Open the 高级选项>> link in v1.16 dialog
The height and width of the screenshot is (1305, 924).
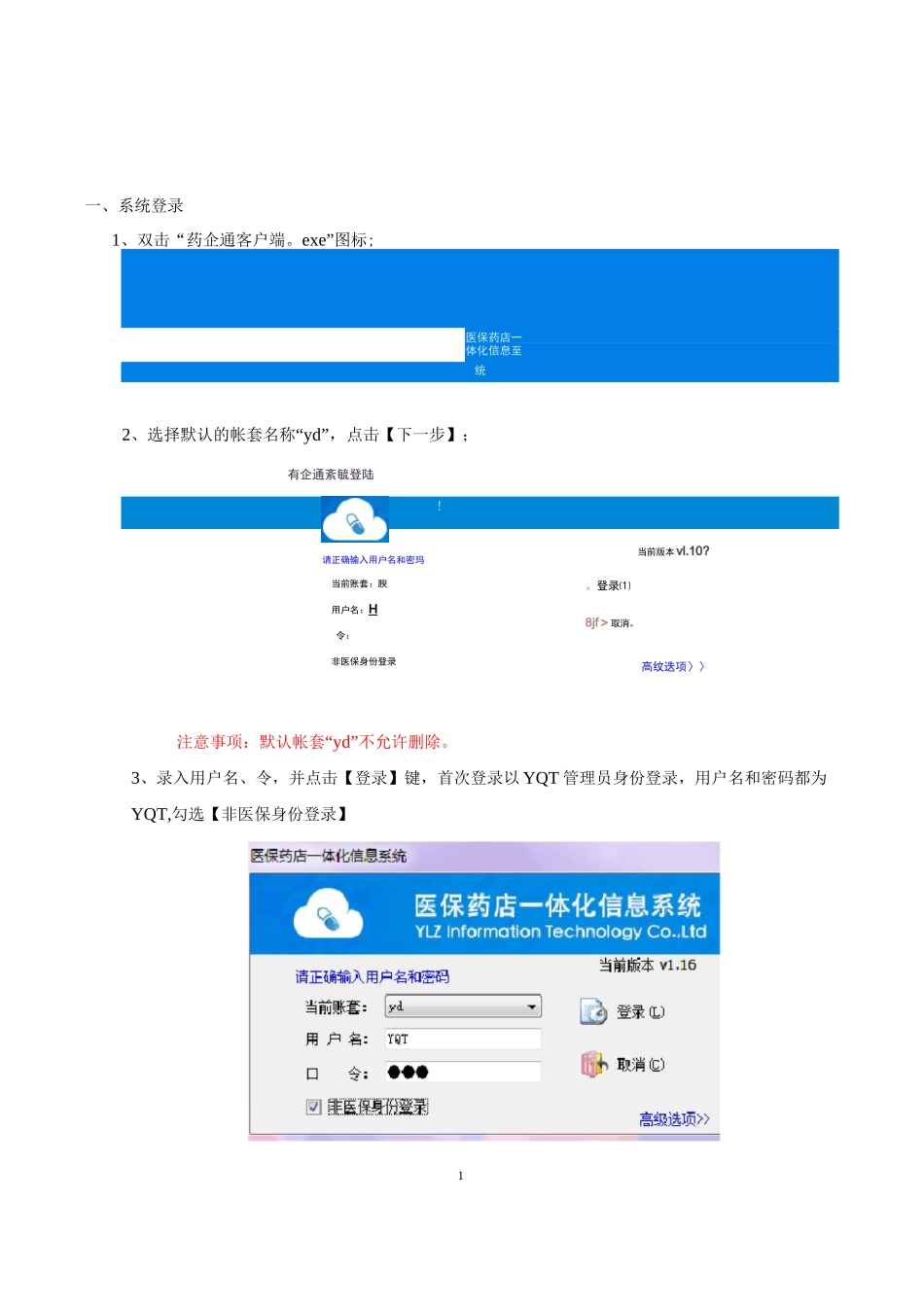(x=674, y=1119)
